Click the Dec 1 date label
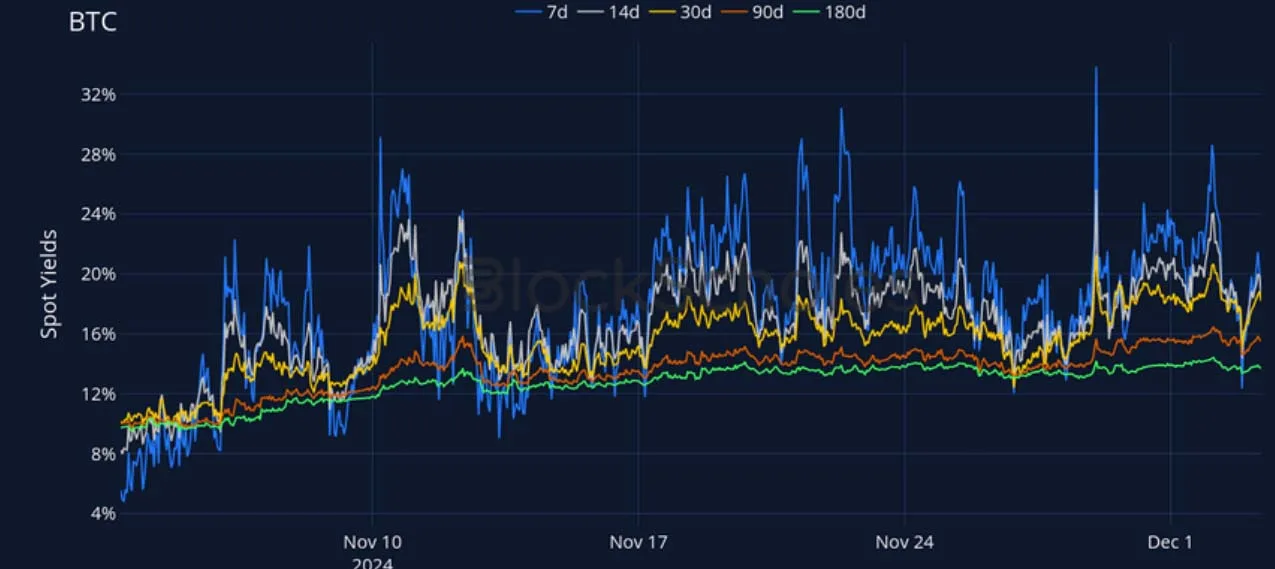1275x569 pixels. [1170, 542]
